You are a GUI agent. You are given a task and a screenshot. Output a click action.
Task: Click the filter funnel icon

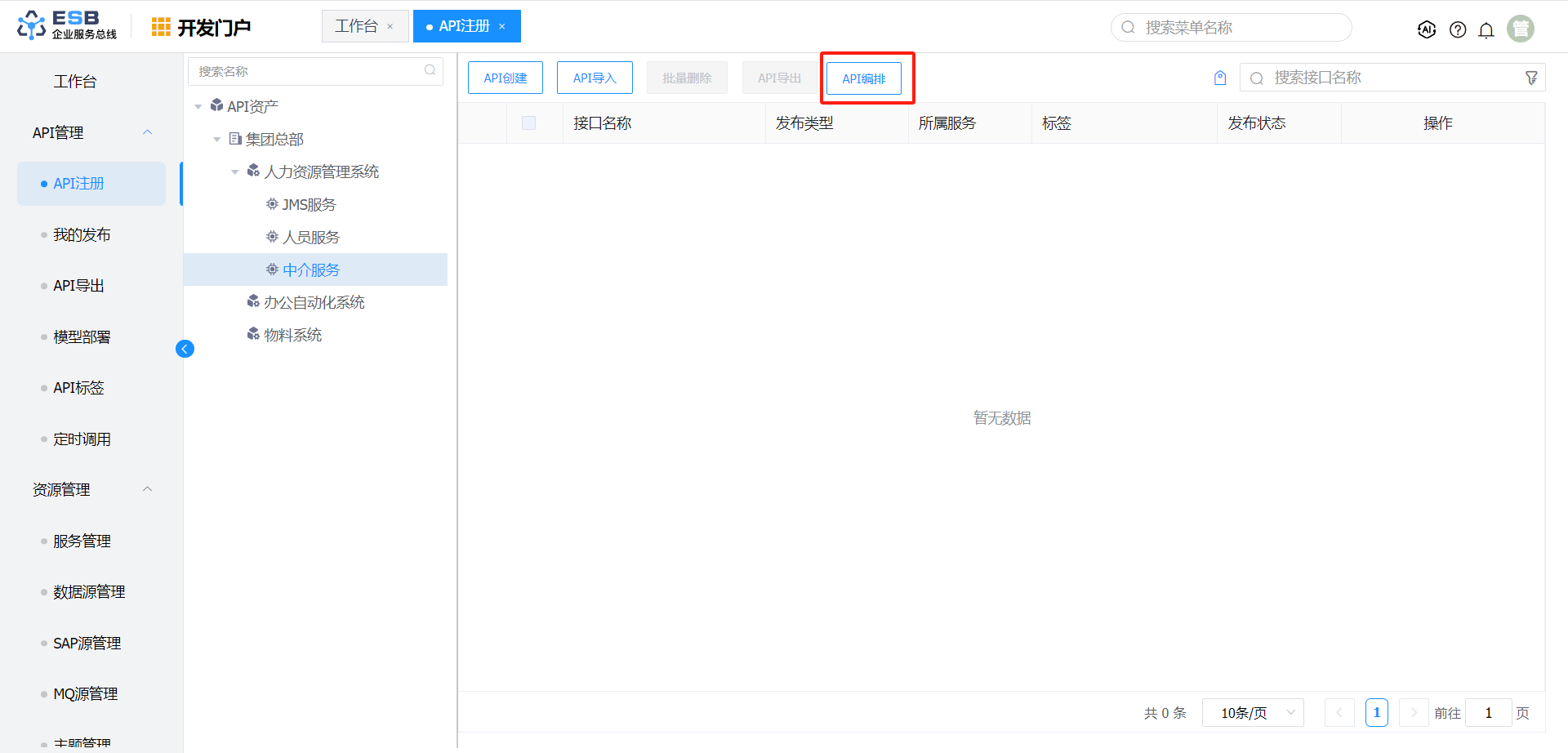pyautogui.click(x=1531, y=78)
